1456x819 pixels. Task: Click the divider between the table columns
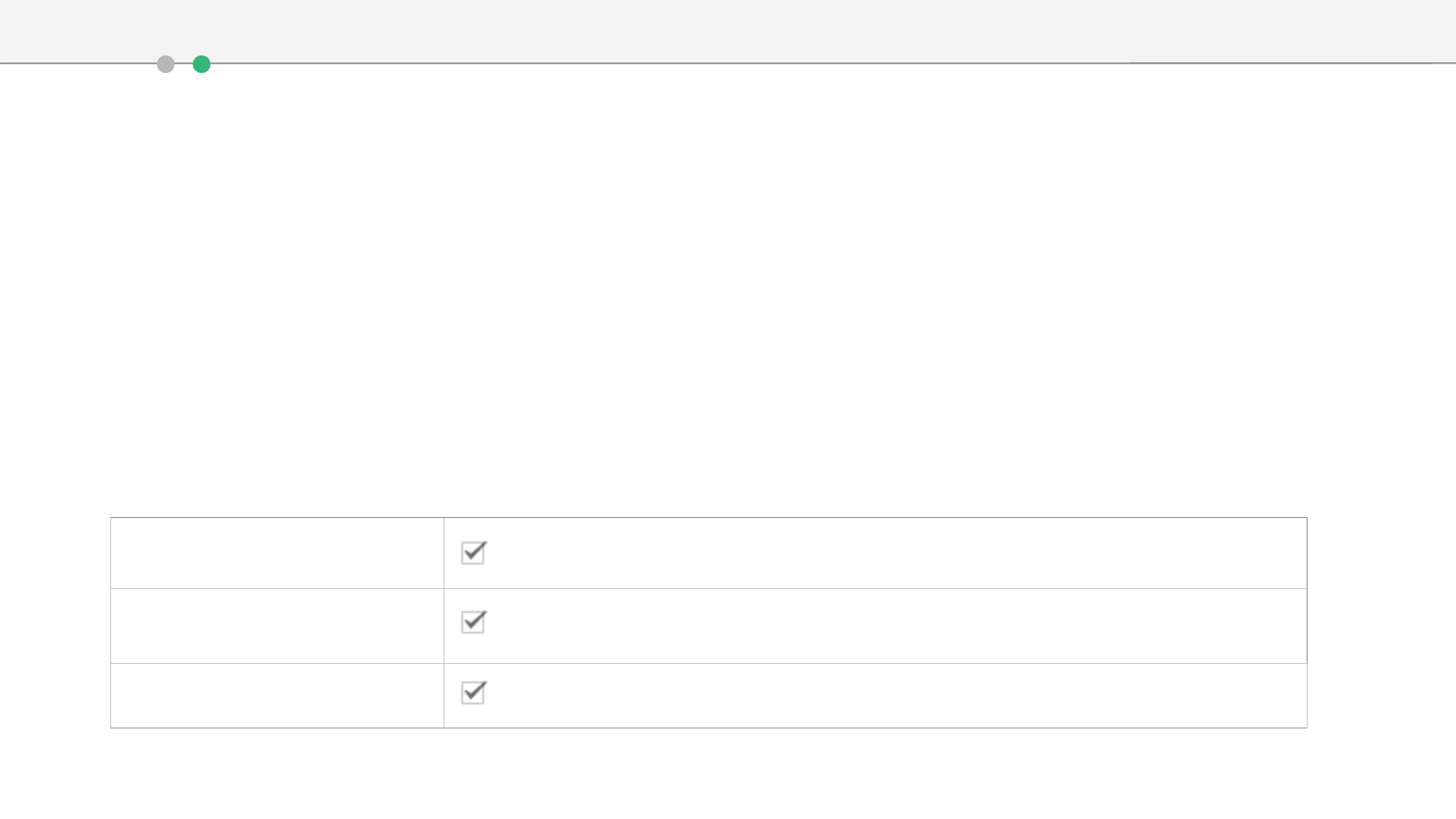[x=444, y=622]
